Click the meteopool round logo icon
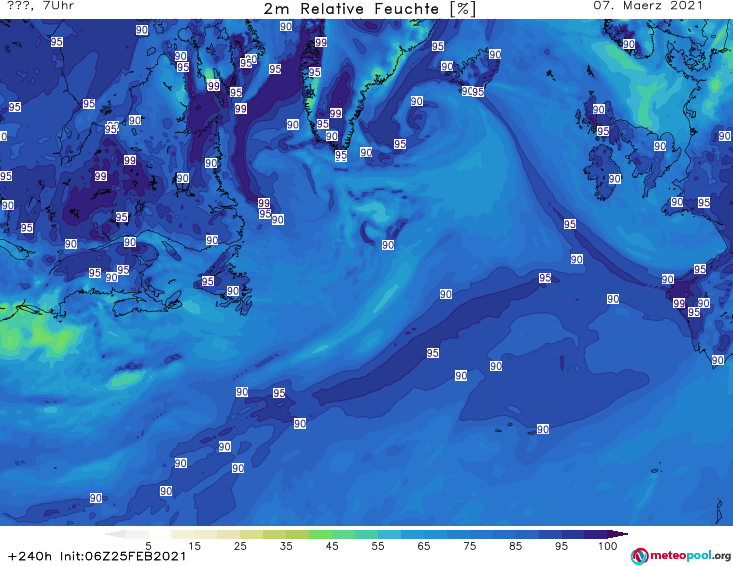 [640, 556]
